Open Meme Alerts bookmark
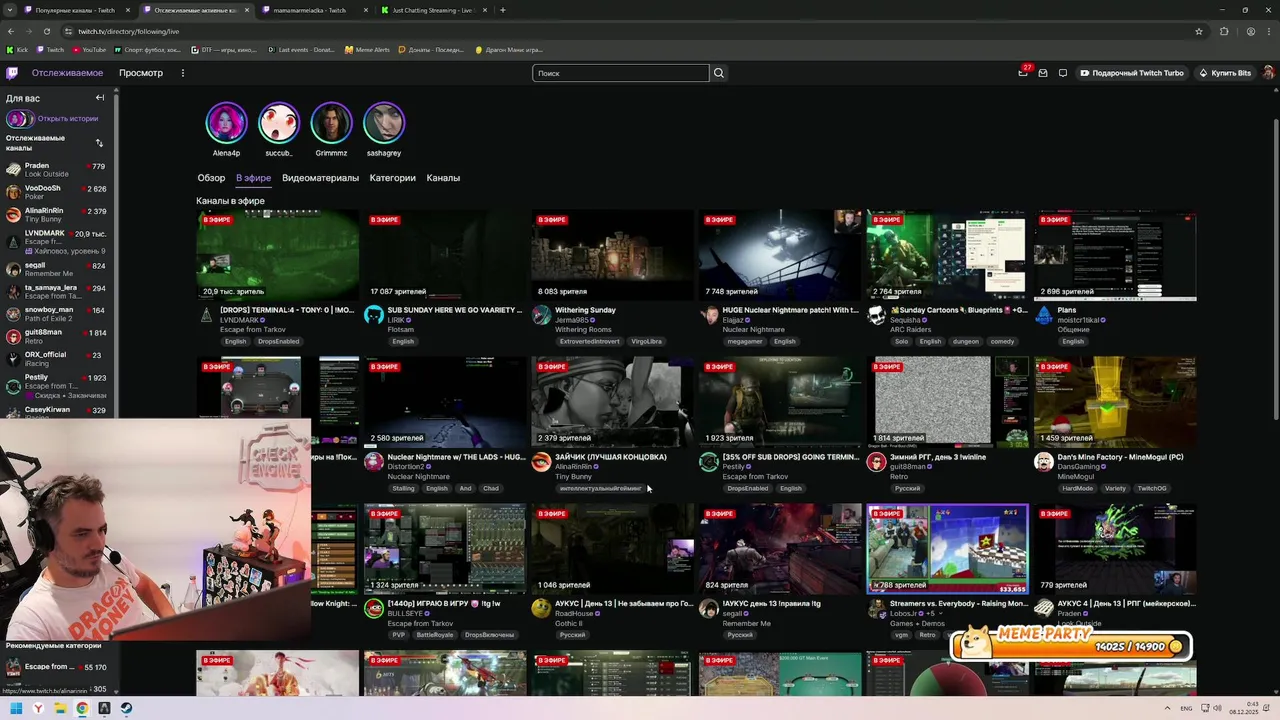This screenshot has height=720, width=1280. 367,49
